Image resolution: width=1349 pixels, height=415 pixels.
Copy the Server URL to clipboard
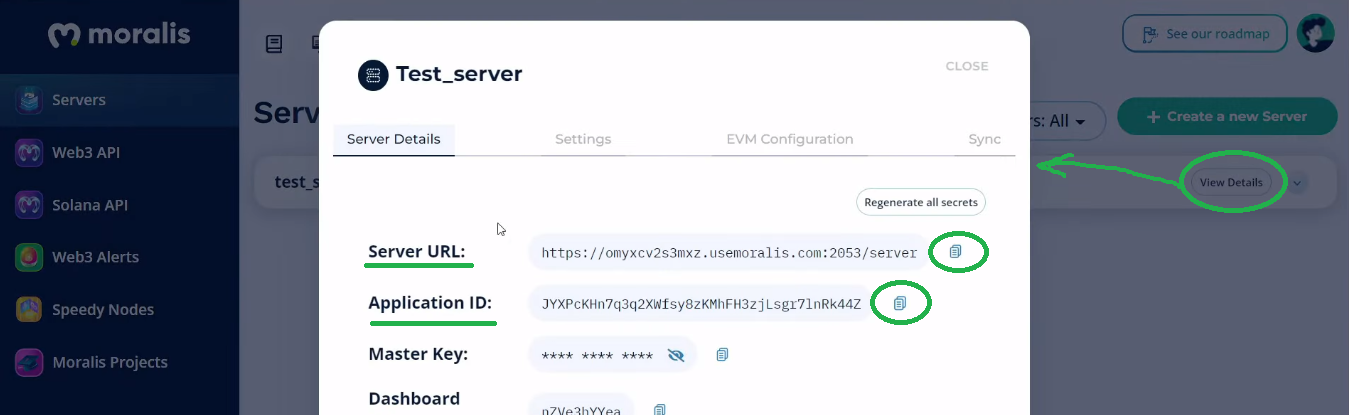955,252
